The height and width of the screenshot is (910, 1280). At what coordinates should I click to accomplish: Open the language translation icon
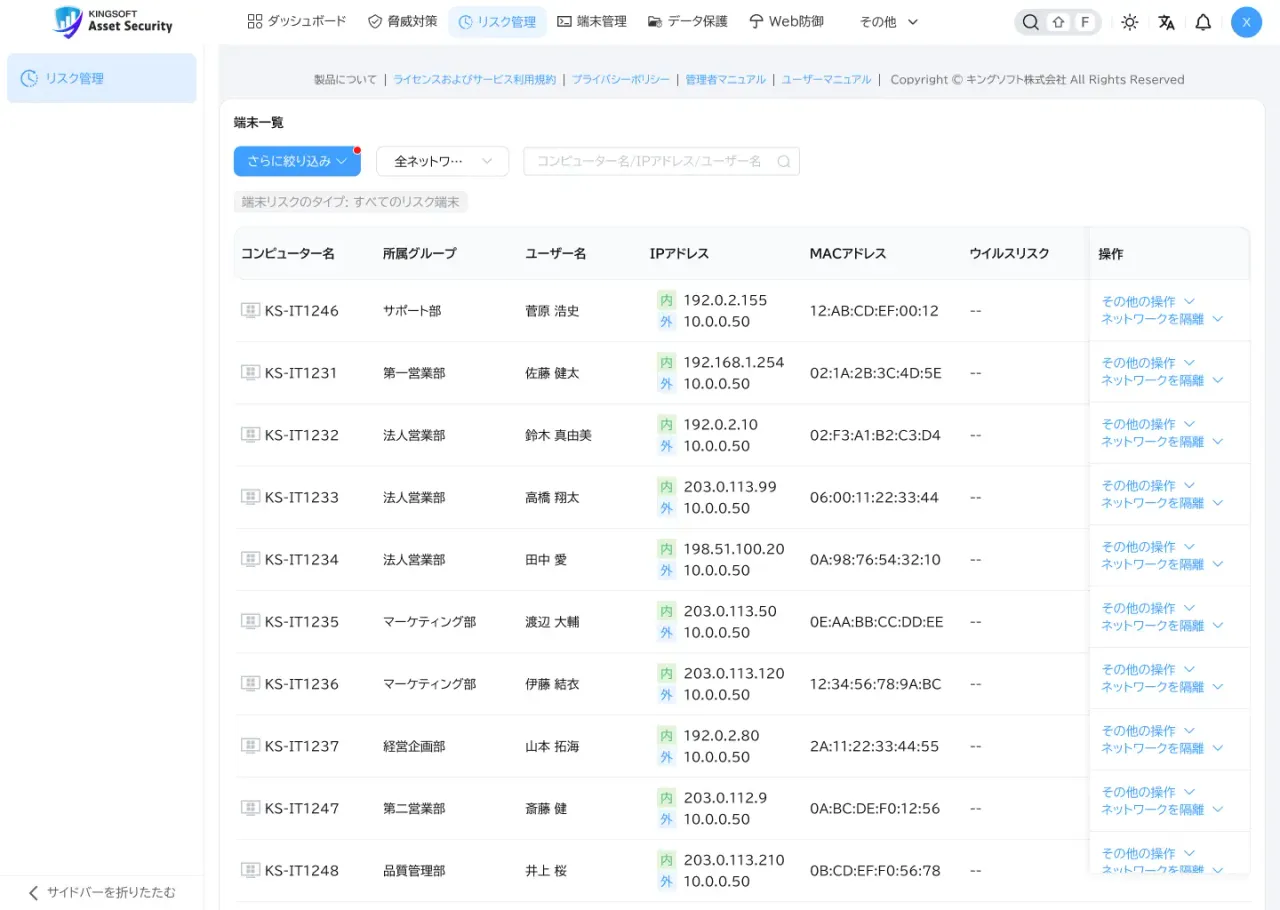tap(1166, 22)
